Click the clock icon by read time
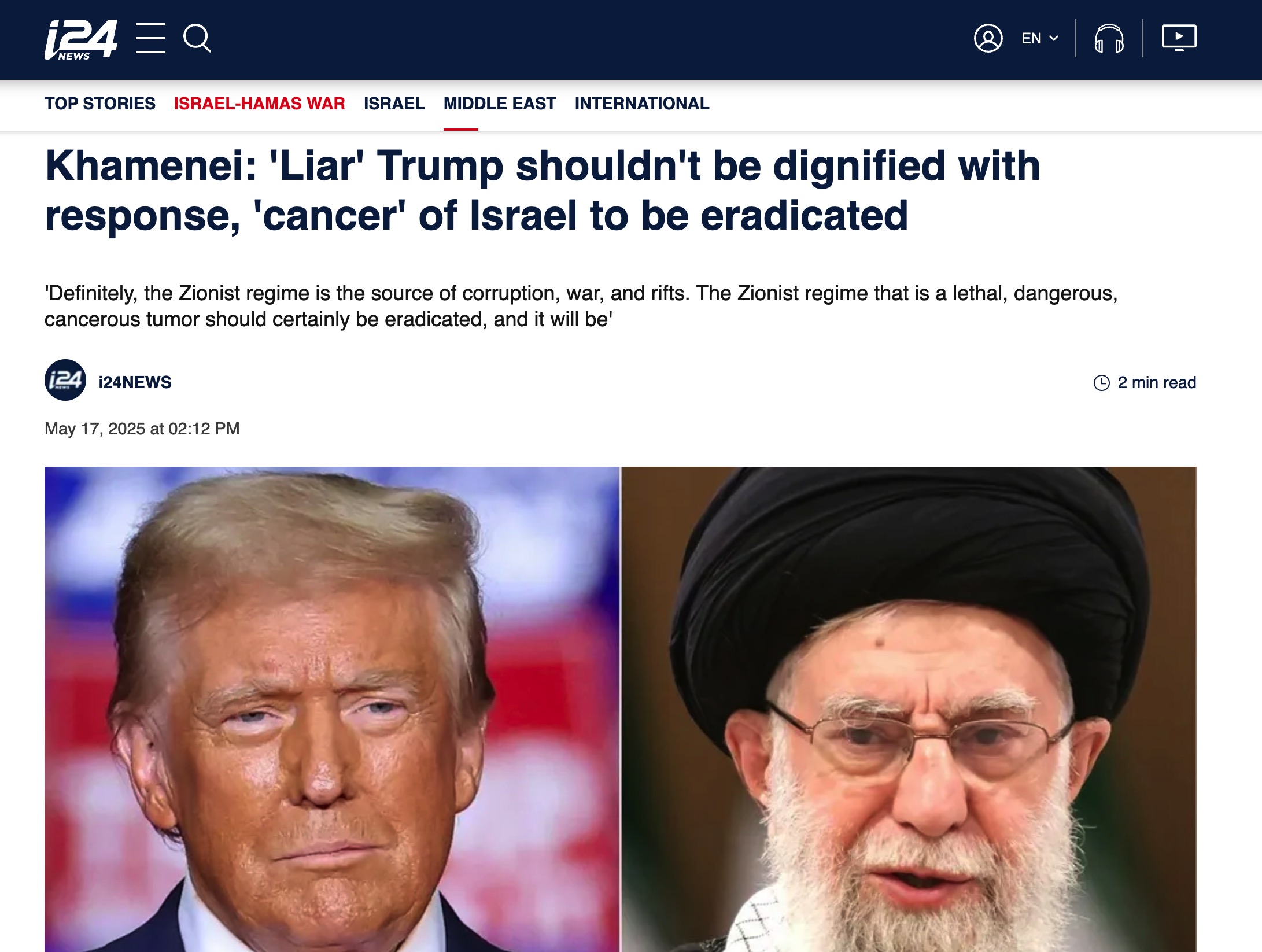The width and height of the screenshot is (1262, 952). click(x=1101, y=383)
